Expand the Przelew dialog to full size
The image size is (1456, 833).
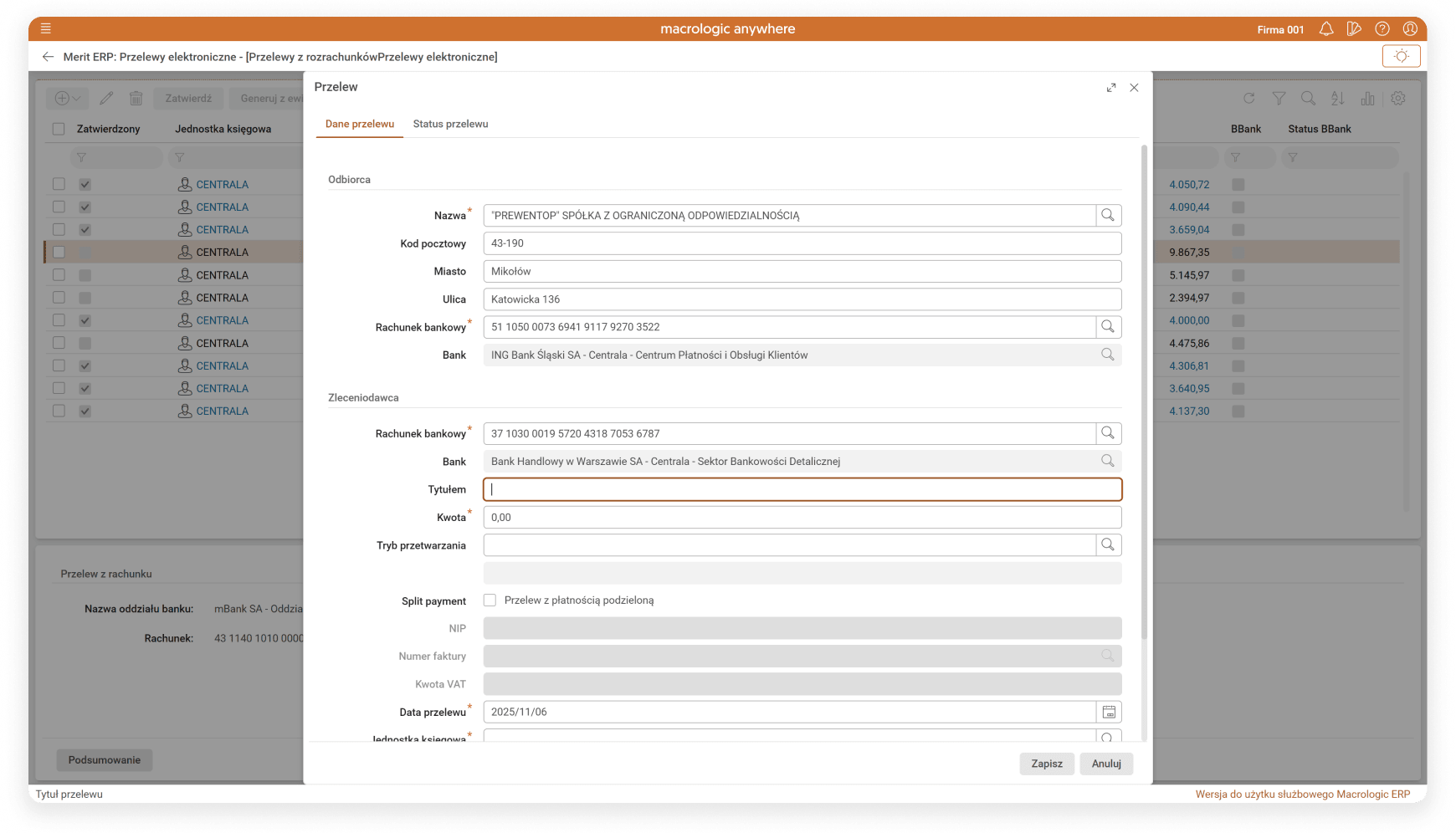point(1111,88)
